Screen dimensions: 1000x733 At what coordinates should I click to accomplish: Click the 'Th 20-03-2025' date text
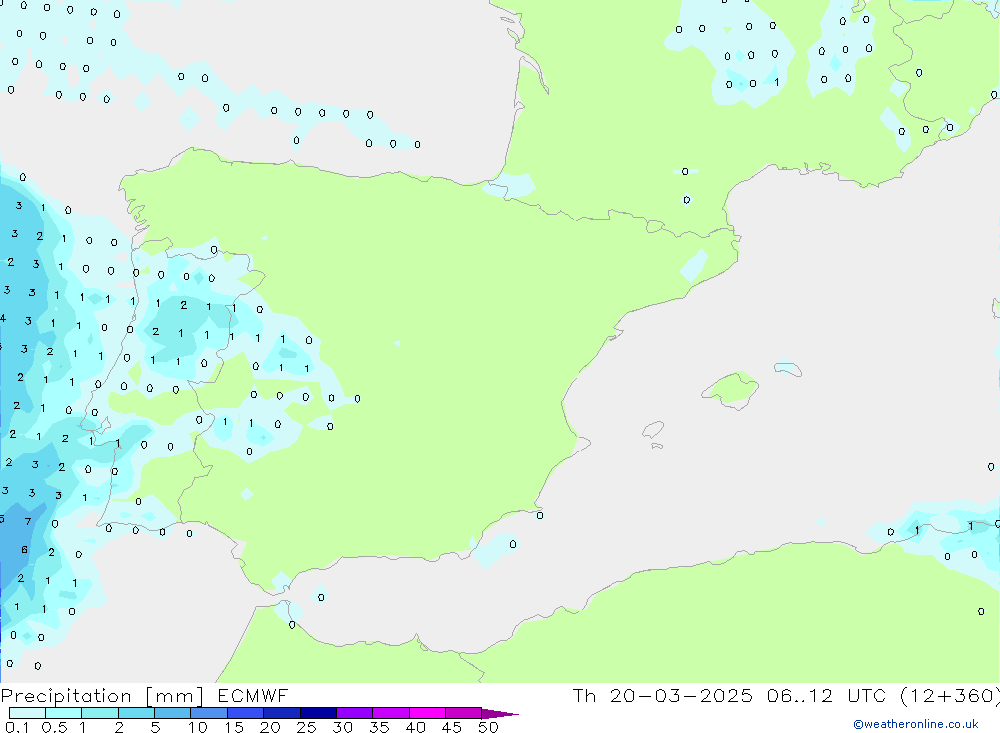coord(663,695)
